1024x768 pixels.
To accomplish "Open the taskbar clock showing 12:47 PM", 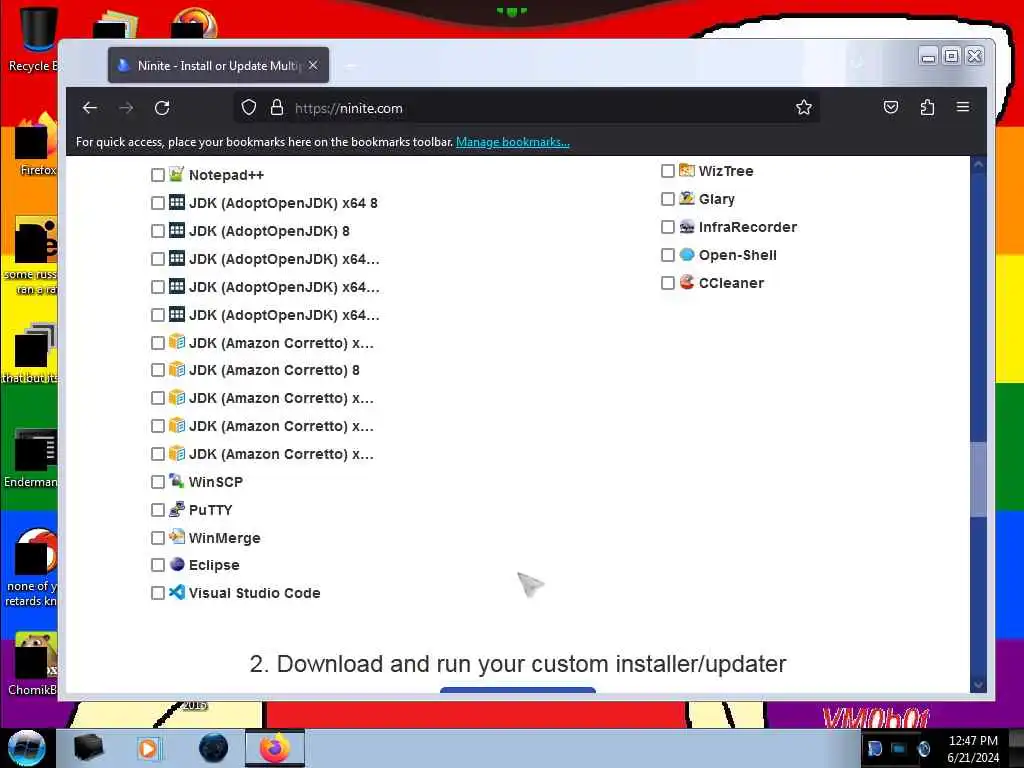I will (973, 749).
